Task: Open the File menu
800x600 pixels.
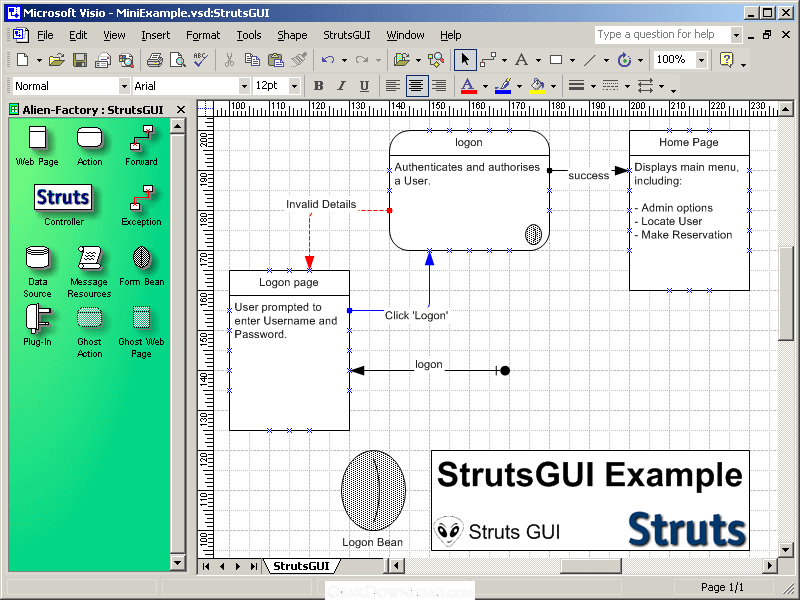Action: [x=45, y=35]
